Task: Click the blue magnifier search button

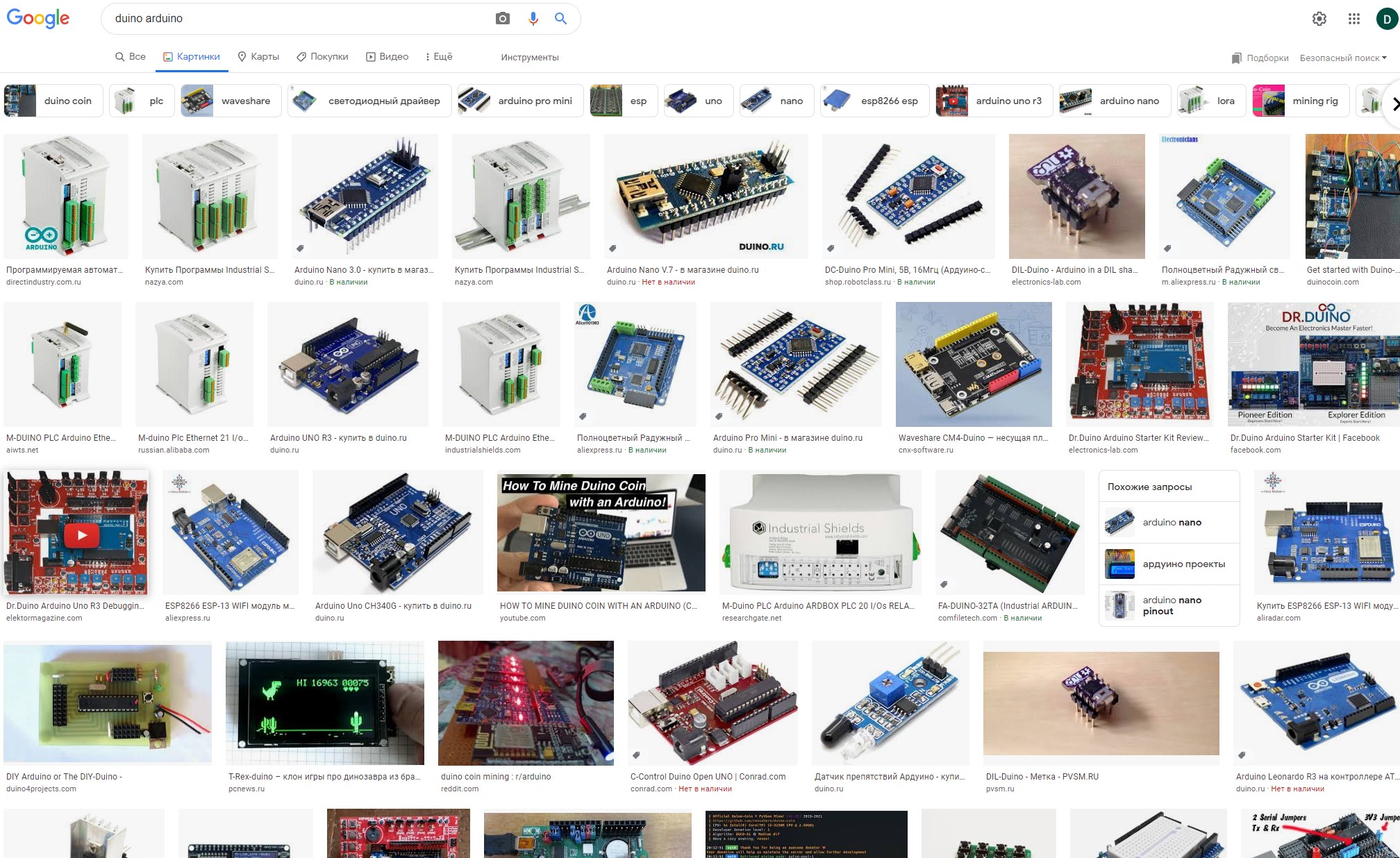Action: tap(560, 19)
